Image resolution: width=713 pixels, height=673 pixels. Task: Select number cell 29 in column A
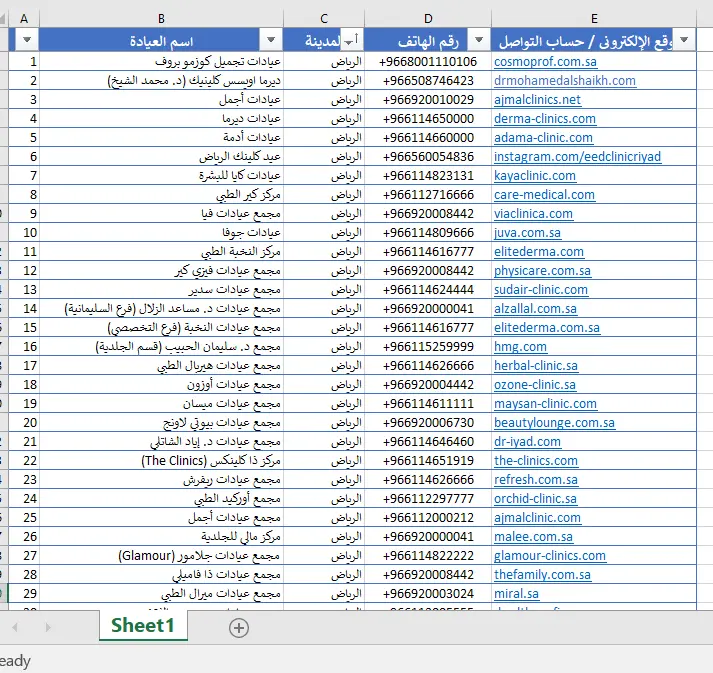24,594
